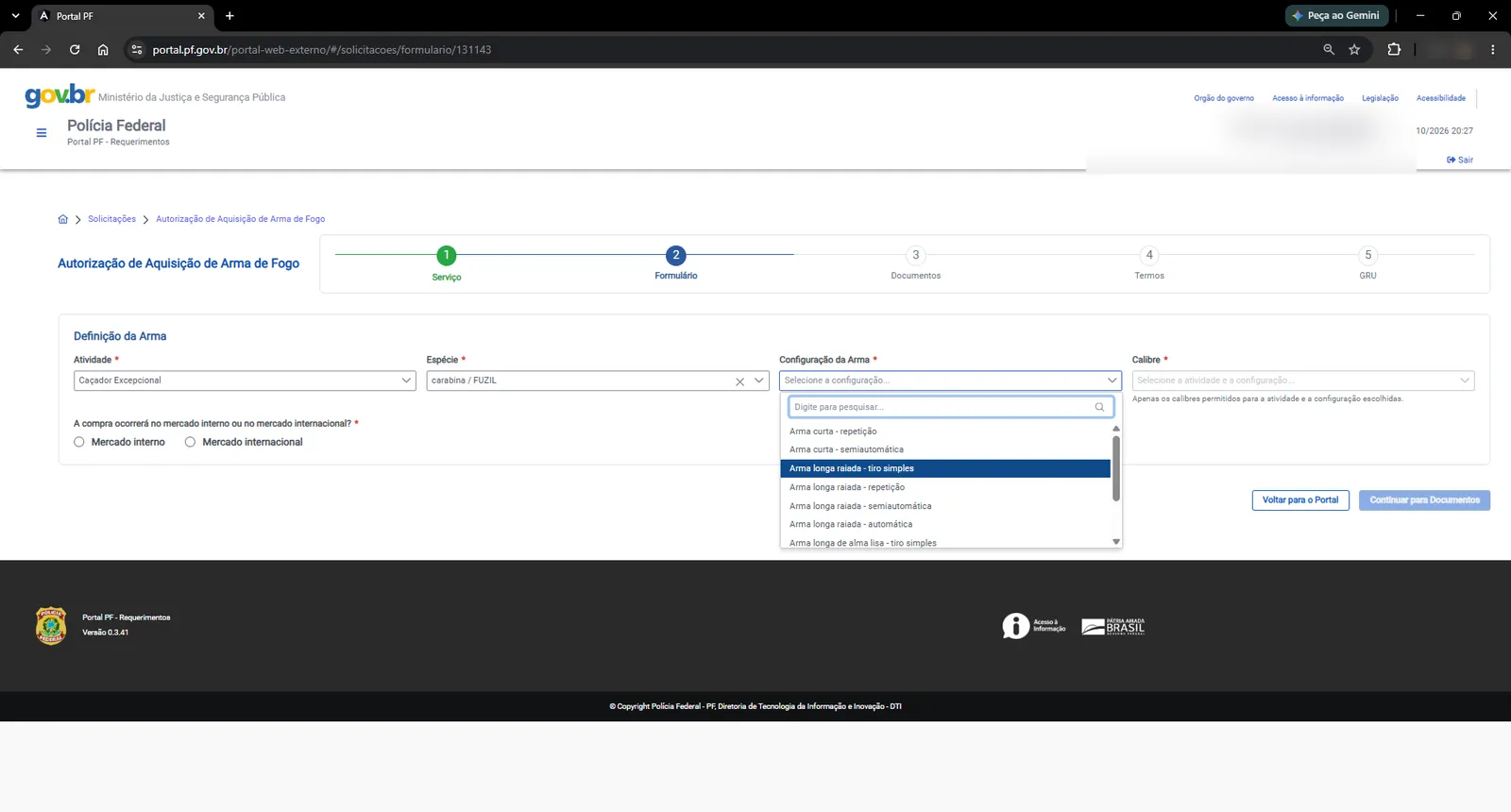Open the Solicitações breadcrumb link
Viewport: 1511px width, 812px height.
coord(112,219)
